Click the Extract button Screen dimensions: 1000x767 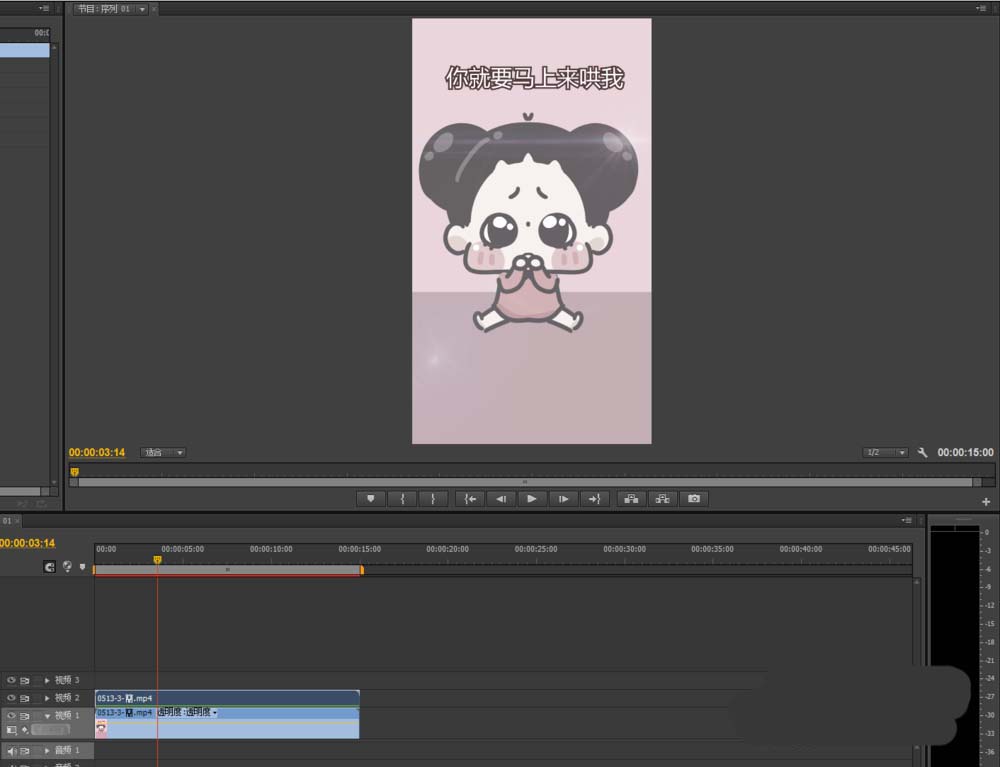pyautogui.click(x=663, y=499)
